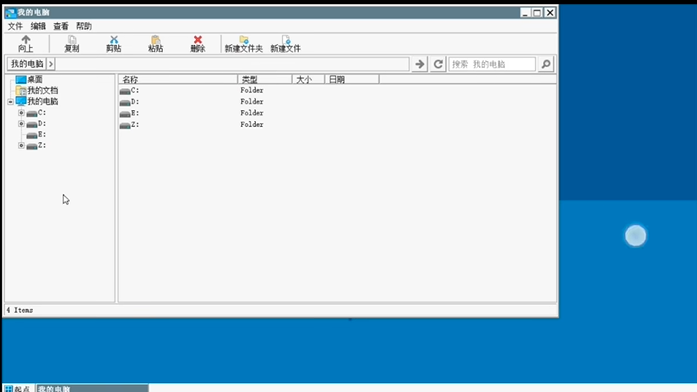Click the window title bar app icon

click(11, 12)
